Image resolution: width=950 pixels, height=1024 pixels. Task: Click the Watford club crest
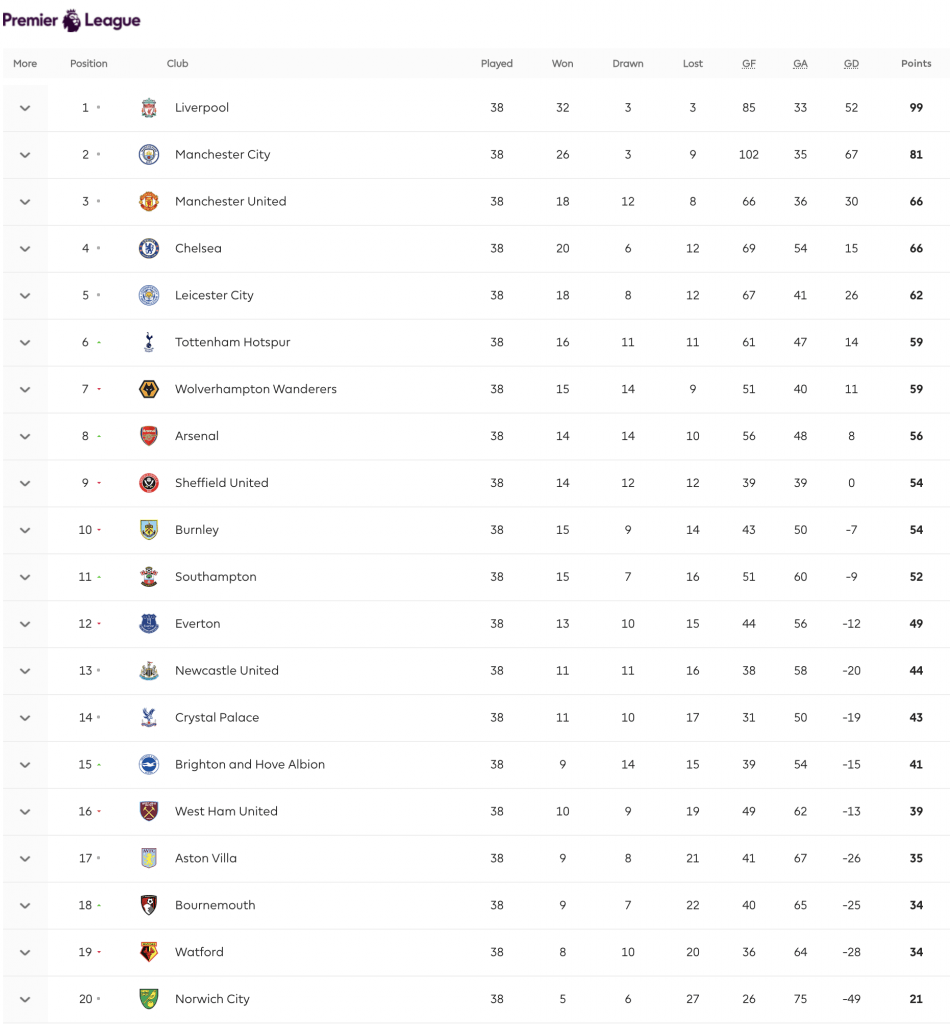[149, 952]
